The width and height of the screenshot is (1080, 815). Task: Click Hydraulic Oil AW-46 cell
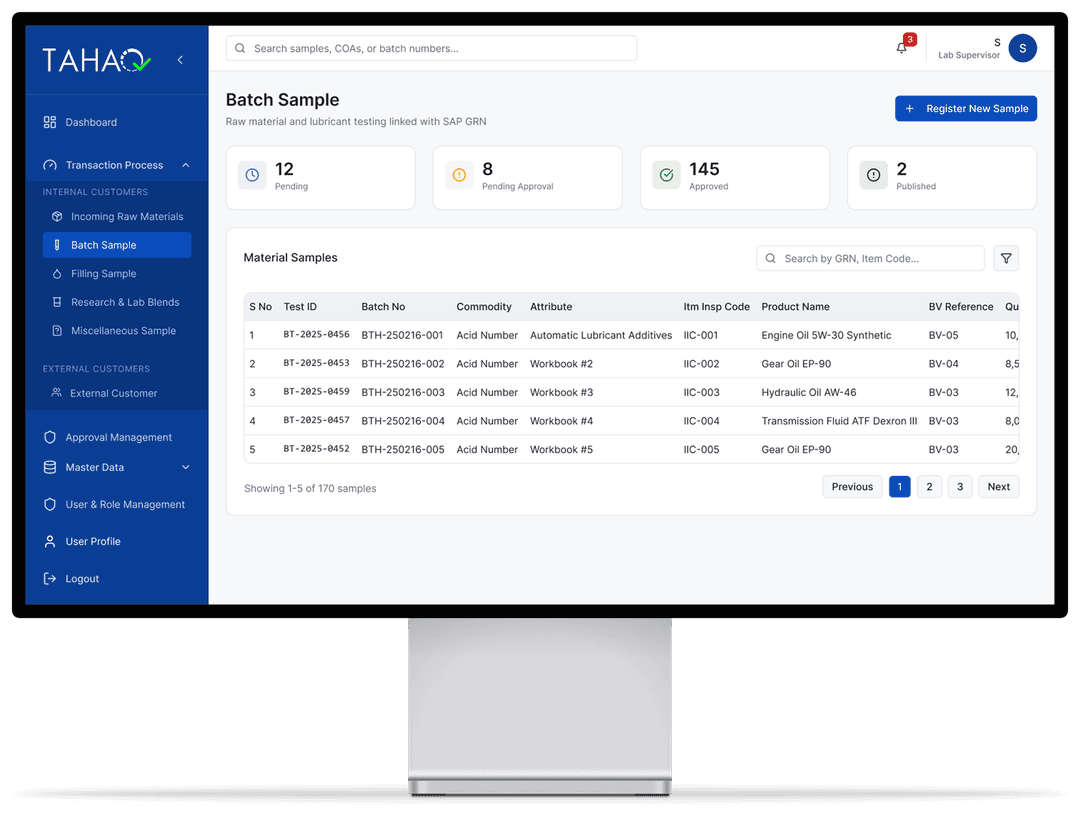coord(809,392)
